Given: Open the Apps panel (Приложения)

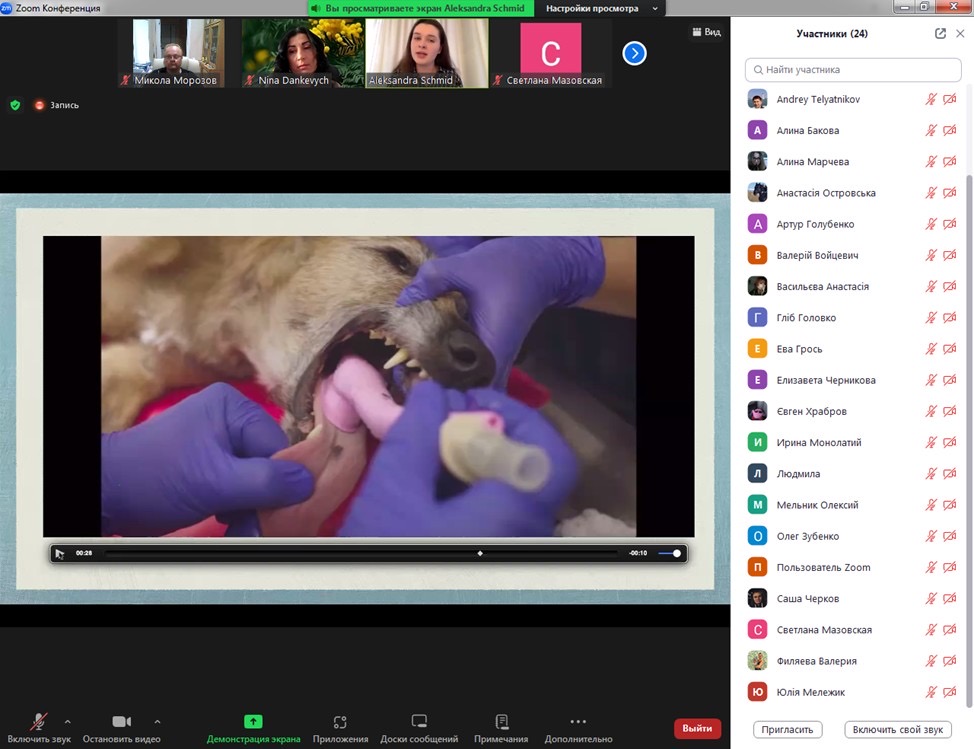Looking at the screenshot, I should tap(340, 722).
